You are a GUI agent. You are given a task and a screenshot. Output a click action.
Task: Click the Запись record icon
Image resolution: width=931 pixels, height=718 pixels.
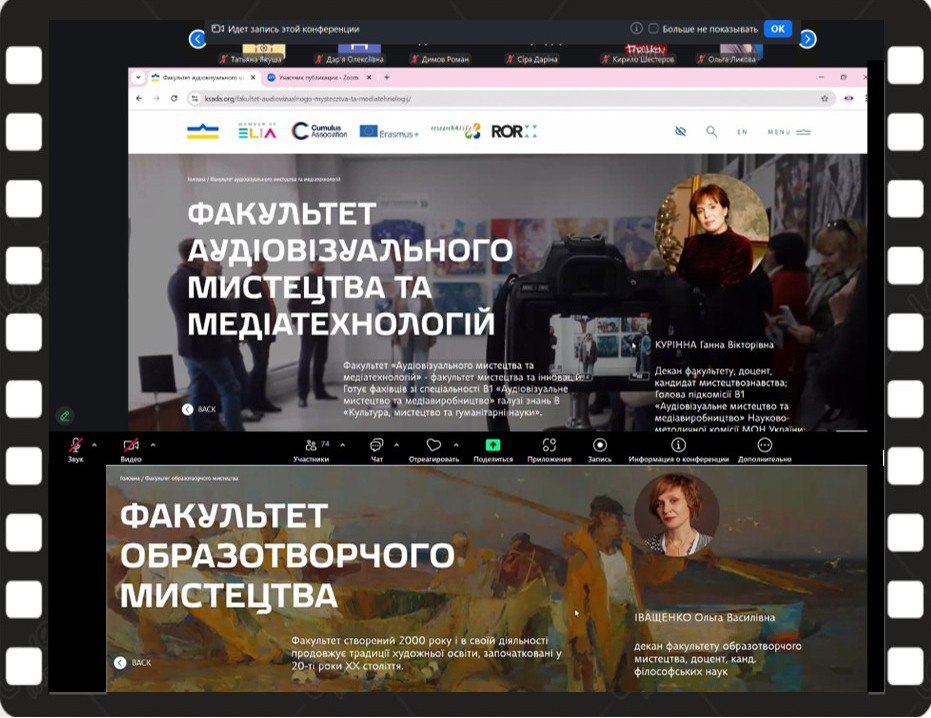pyautogui.click(x=599, y=445)
